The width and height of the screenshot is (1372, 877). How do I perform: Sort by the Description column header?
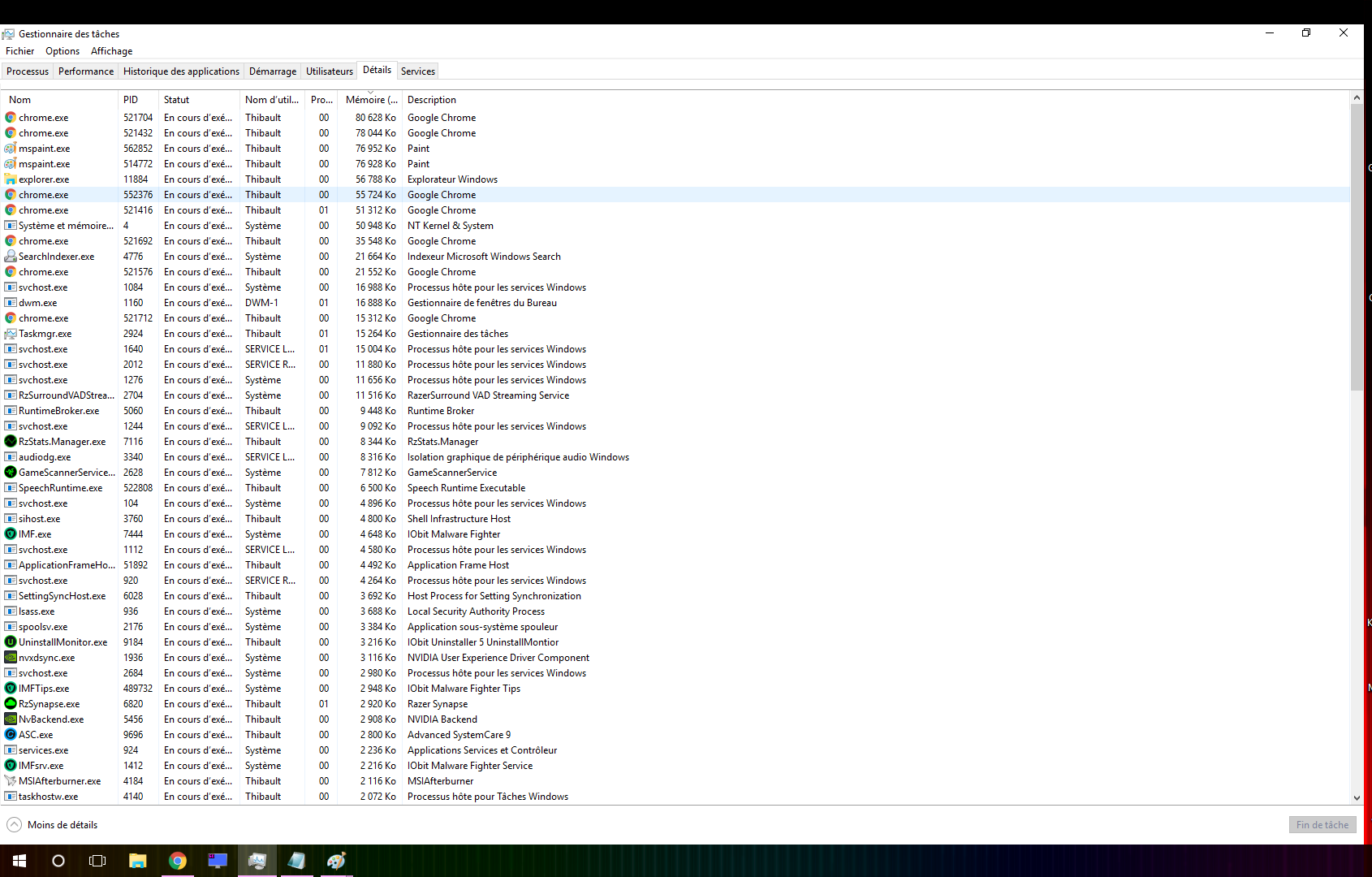coord(875,100)
